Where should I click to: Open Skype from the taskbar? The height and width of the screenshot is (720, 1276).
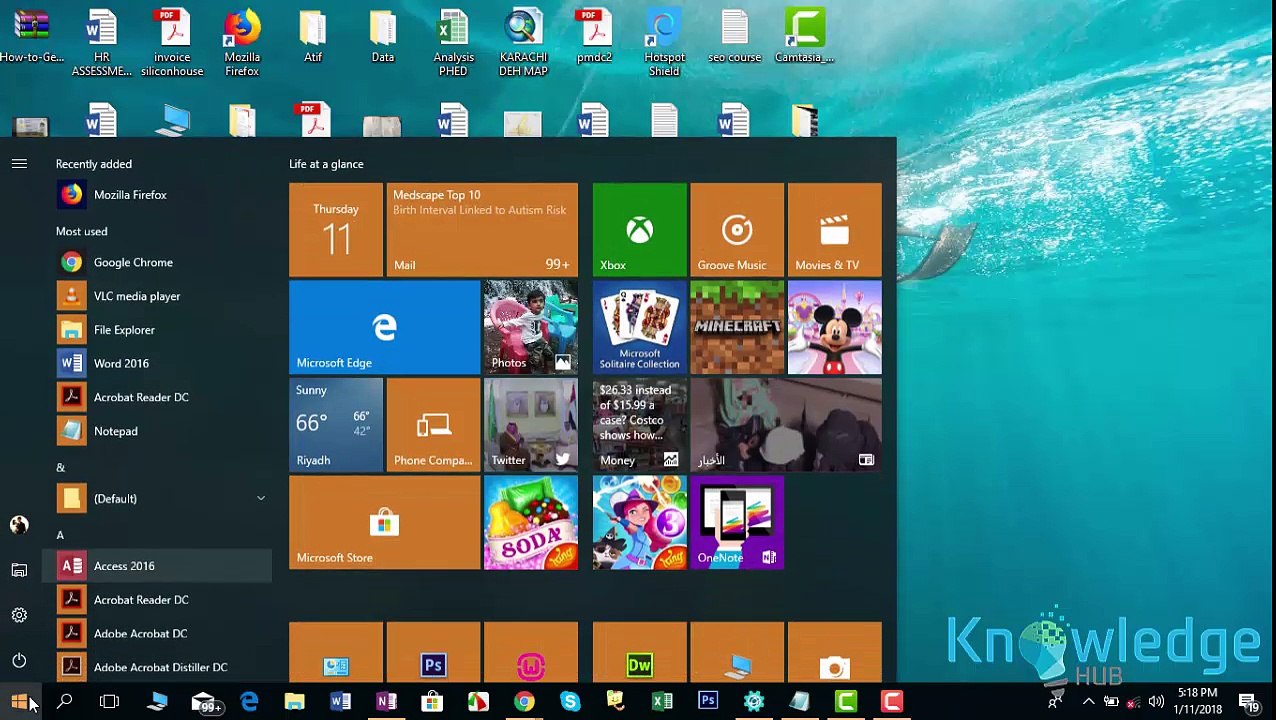point(570,702)
